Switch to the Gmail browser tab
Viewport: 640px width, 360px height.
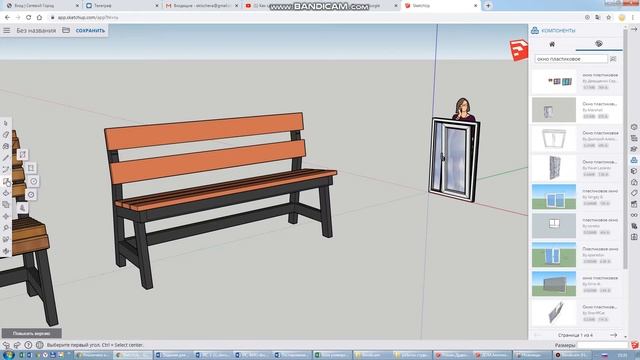(x=201, y=6)
